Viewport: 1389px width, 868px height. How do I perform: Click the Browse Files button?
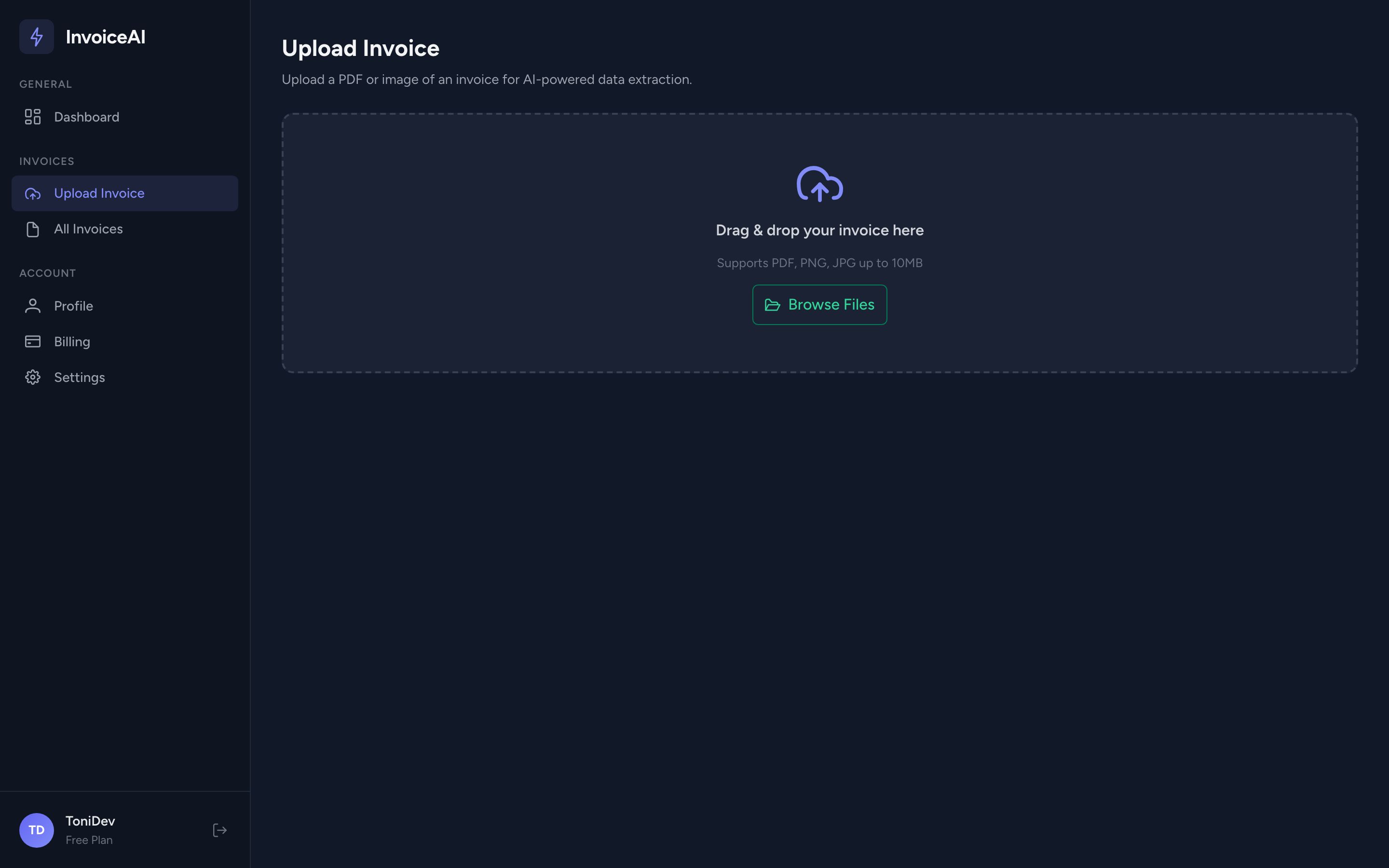pyautogui.click(x=819, y=305)
